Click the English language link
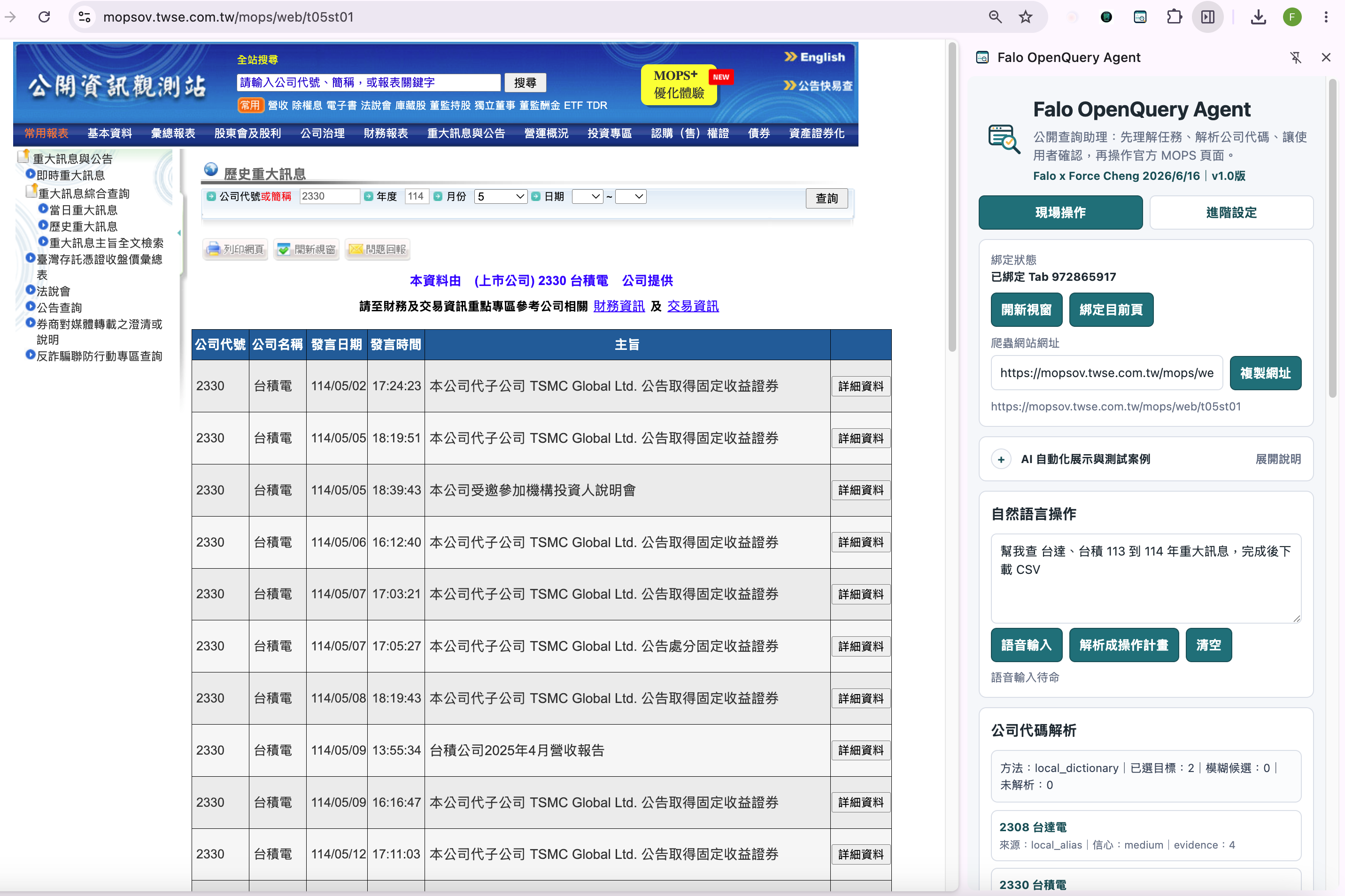This screenshot has height=896, width=1345. click(x=814, y=57)
